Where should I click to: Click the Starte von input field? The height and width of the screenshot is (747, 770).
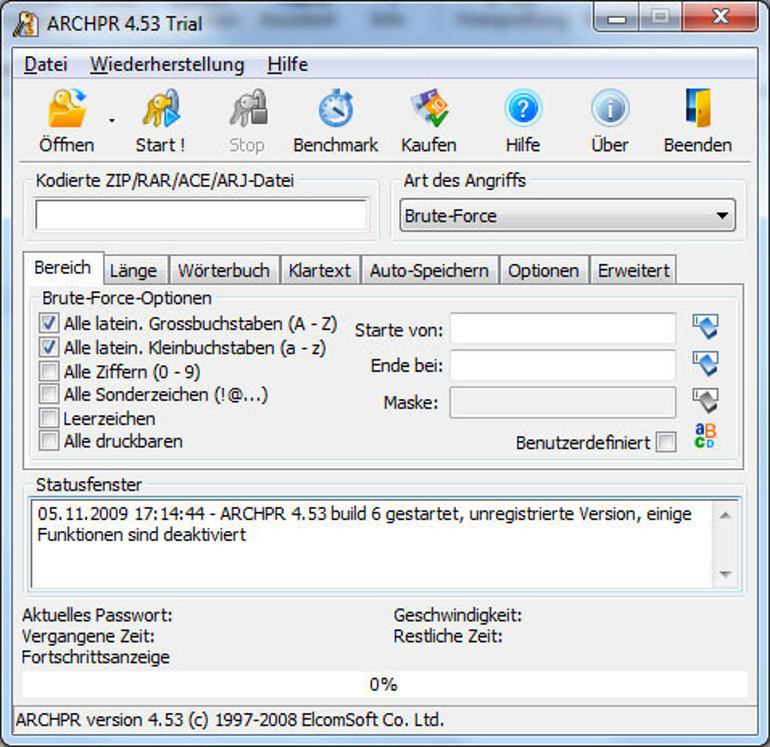coord(563,329)
